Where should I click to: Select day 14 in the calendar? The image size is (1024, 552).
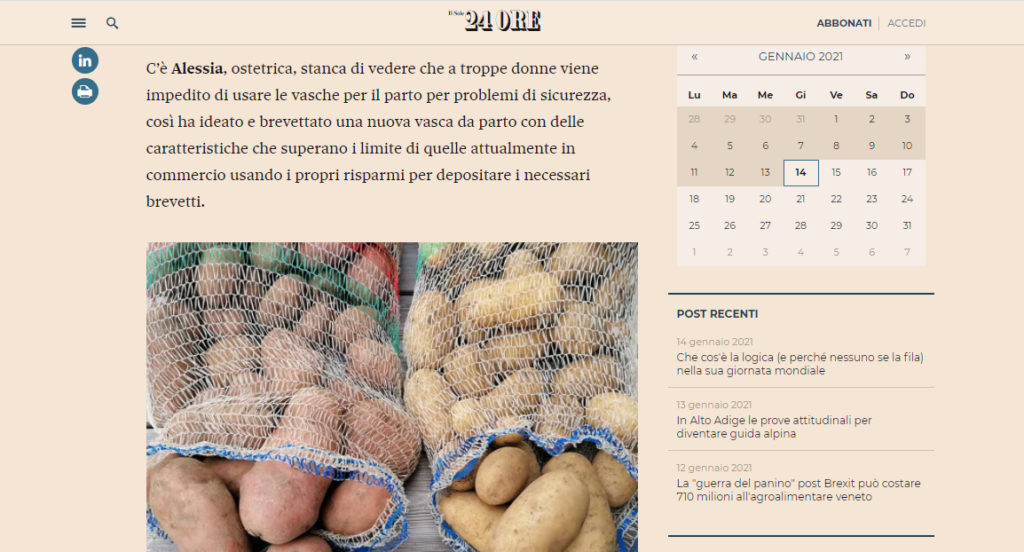click(801, 172)
